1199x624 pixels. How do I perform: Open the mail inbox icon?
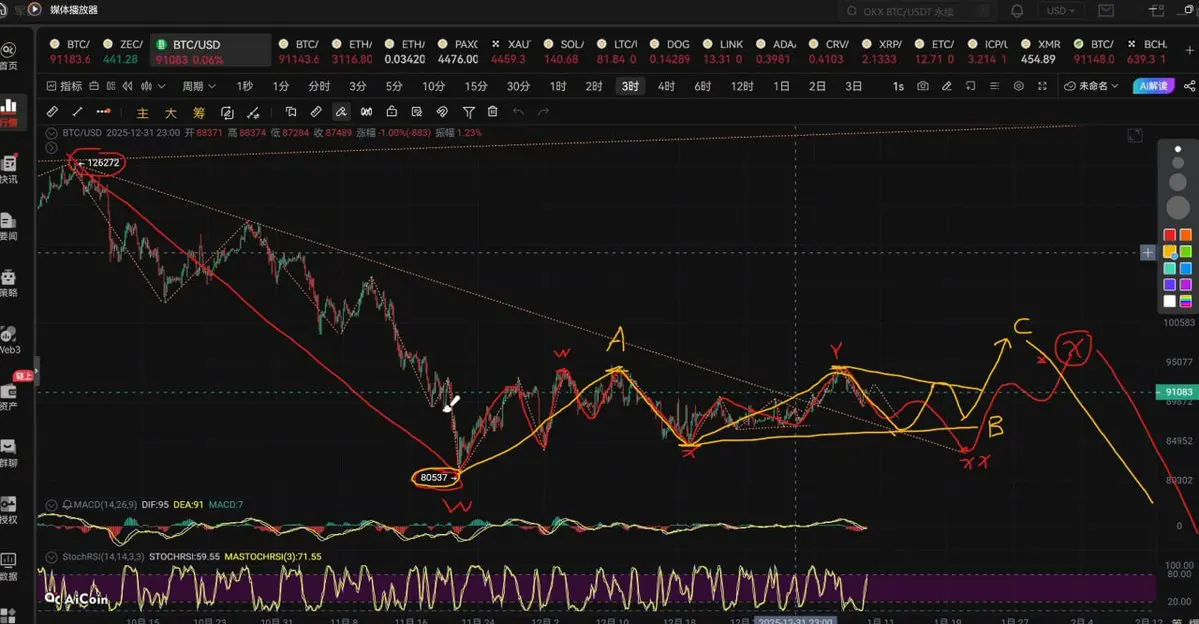click(x=1106, y=11)
